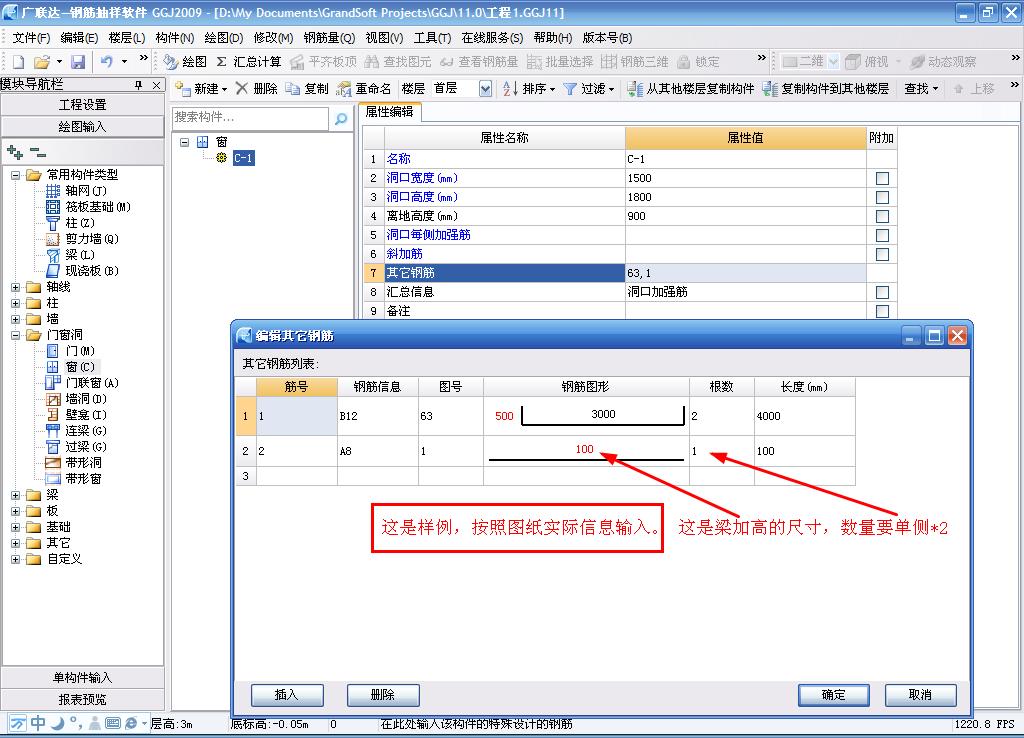
Task: Expand the 轴线 folder node
Action: tap(16, 287)
